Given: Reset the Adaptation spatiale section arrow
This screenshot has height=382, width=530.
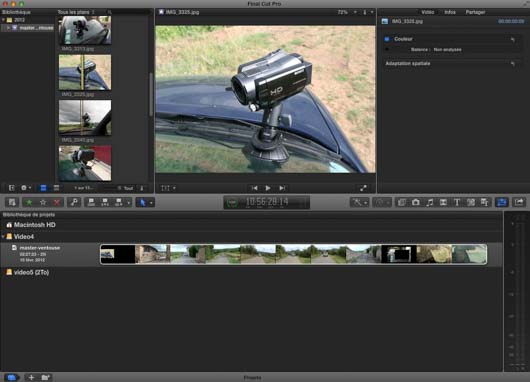Looking at the screenshot, I should pos(513,64).
